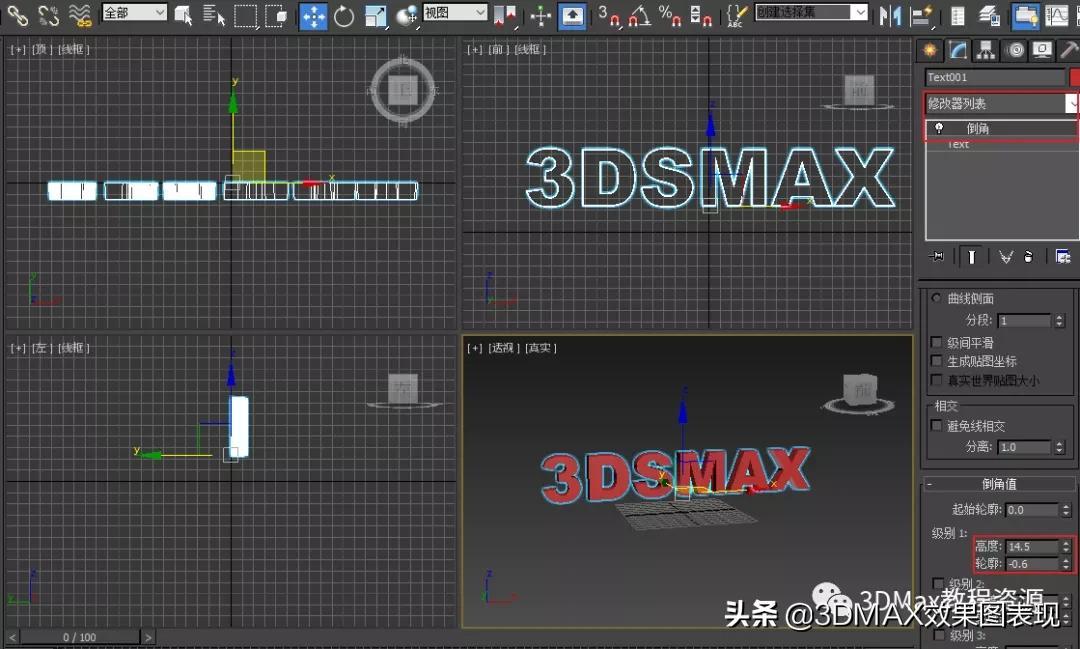1080x649 pixels.
Task: Click the 分离 value field
Action: tap(1025, 447)
